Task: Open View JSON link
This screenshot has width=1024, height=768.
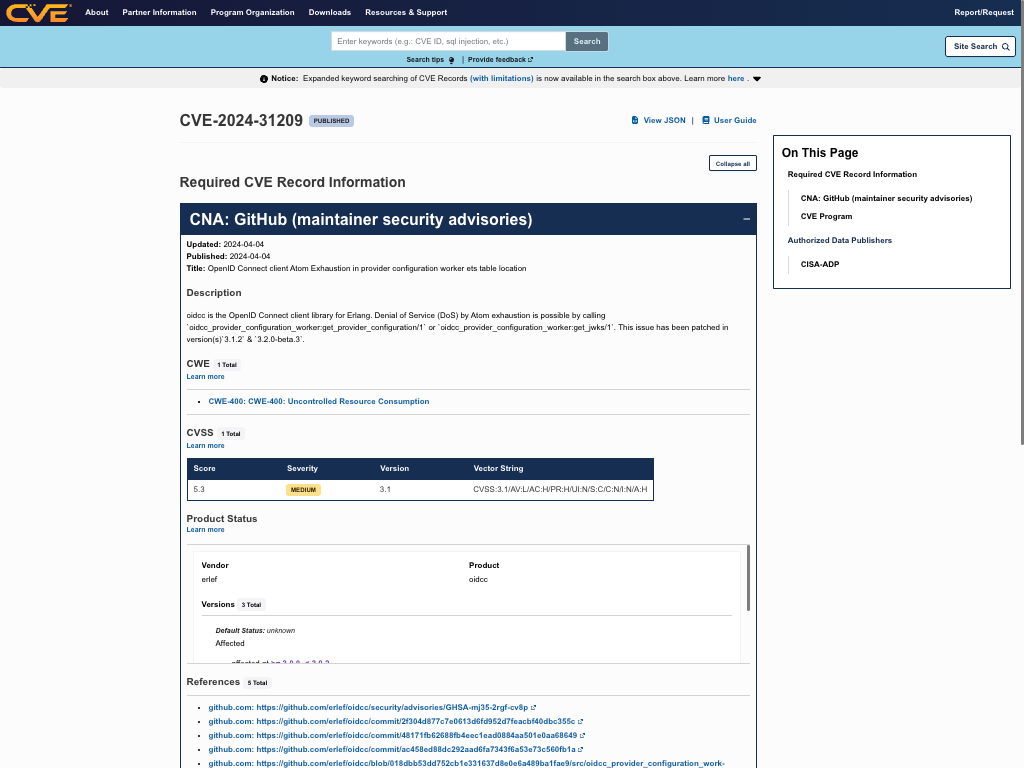Action: [664, 120]
